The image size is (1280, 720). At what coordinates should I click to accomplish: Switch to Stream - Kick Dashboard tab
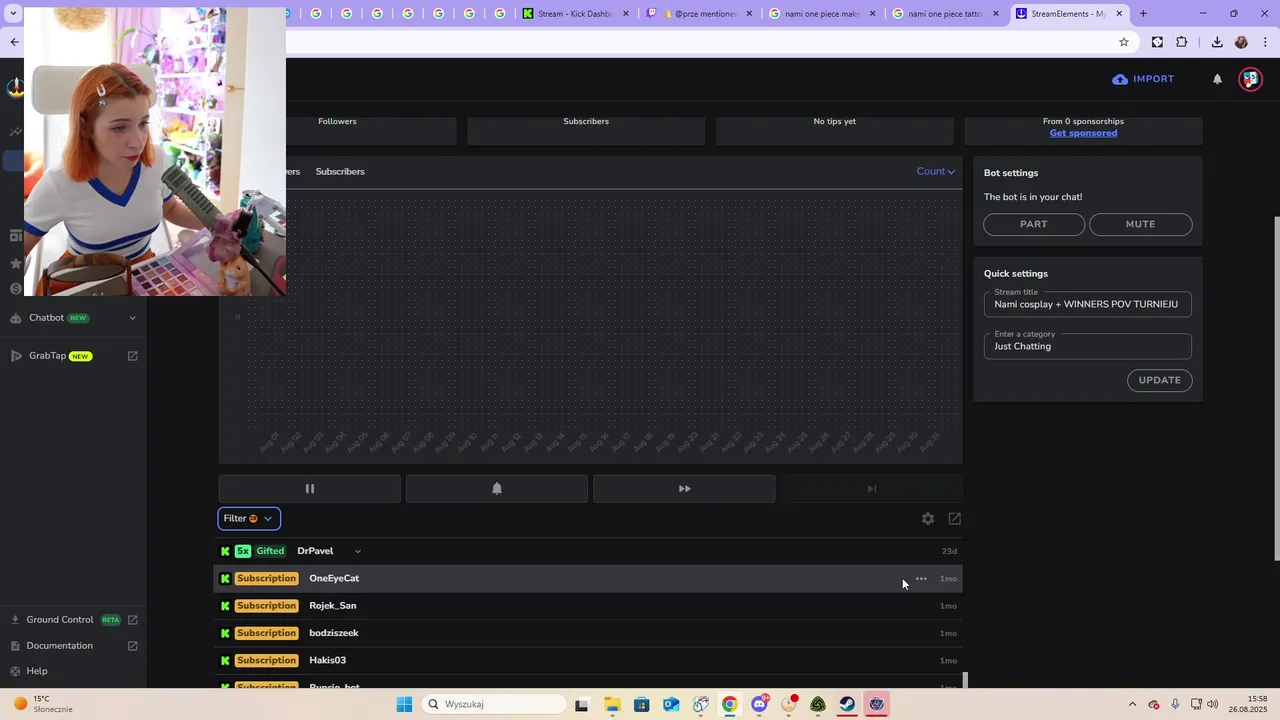coord(576,14)
